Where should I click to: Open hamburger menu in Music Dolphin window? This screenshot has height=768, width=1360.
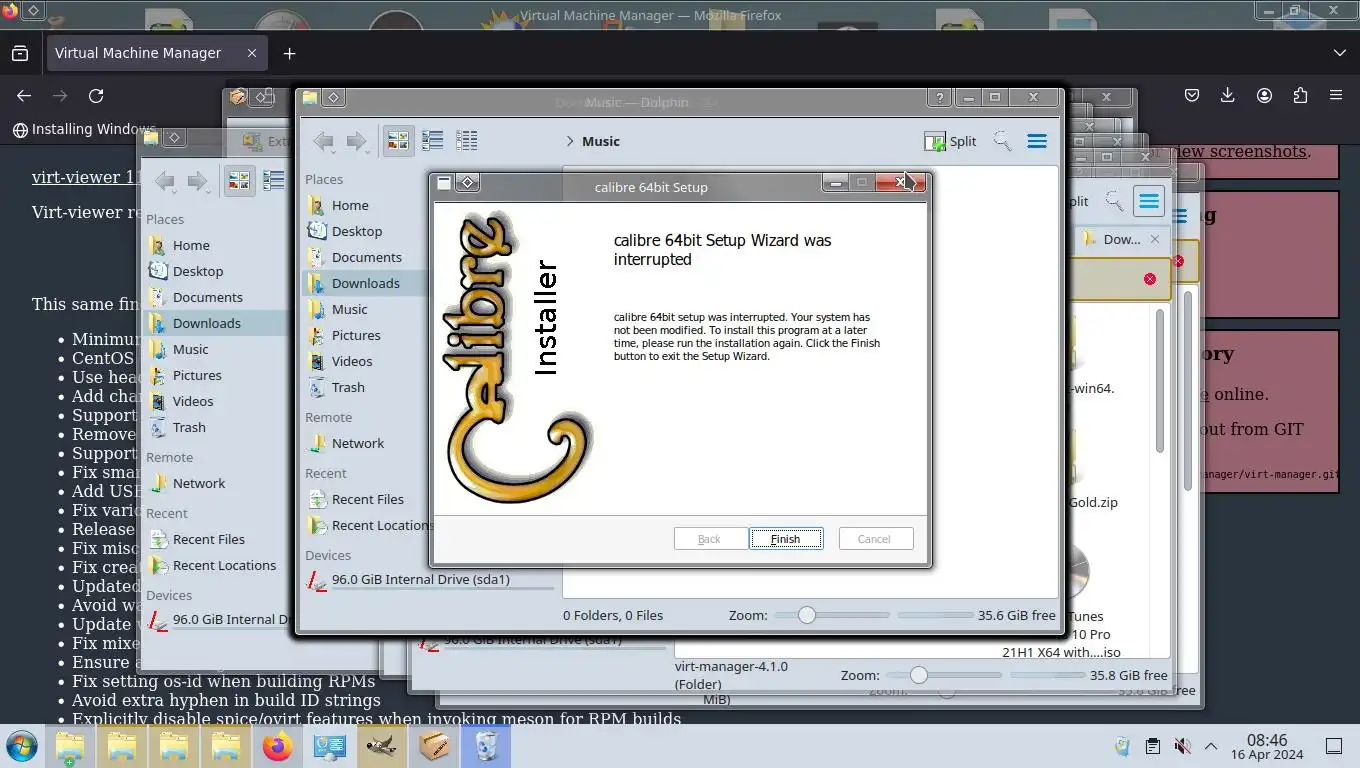1037,141
